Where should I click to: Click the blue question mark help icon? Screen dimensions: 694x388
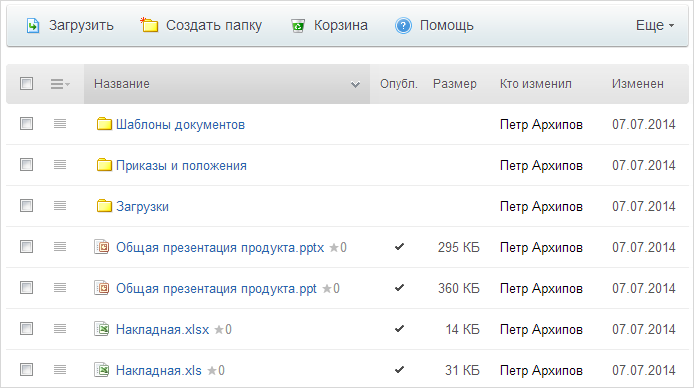pos(403,26)
